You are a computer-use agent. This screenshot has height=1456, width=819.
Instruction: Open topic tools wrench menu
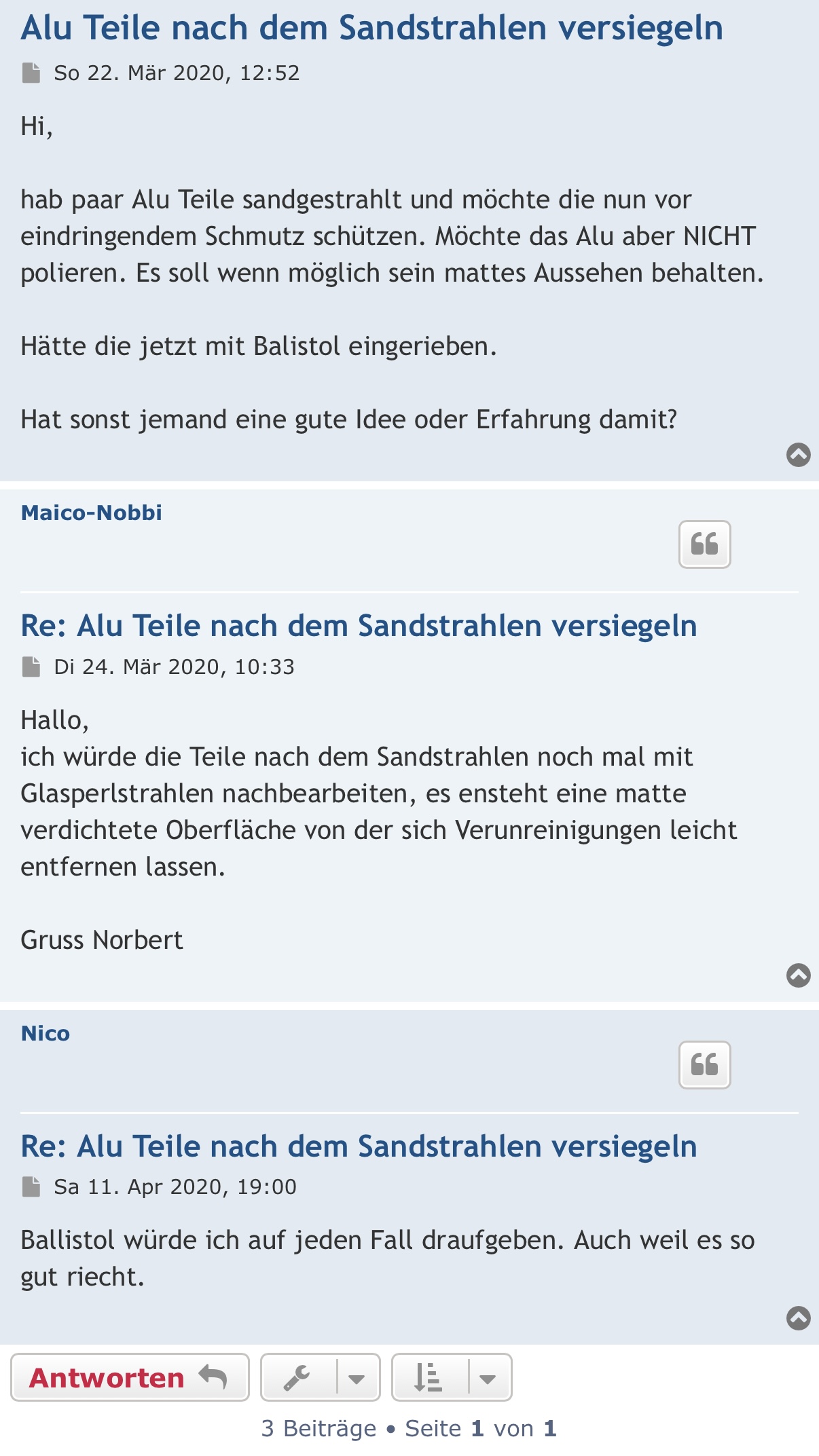coord(297,1378)
